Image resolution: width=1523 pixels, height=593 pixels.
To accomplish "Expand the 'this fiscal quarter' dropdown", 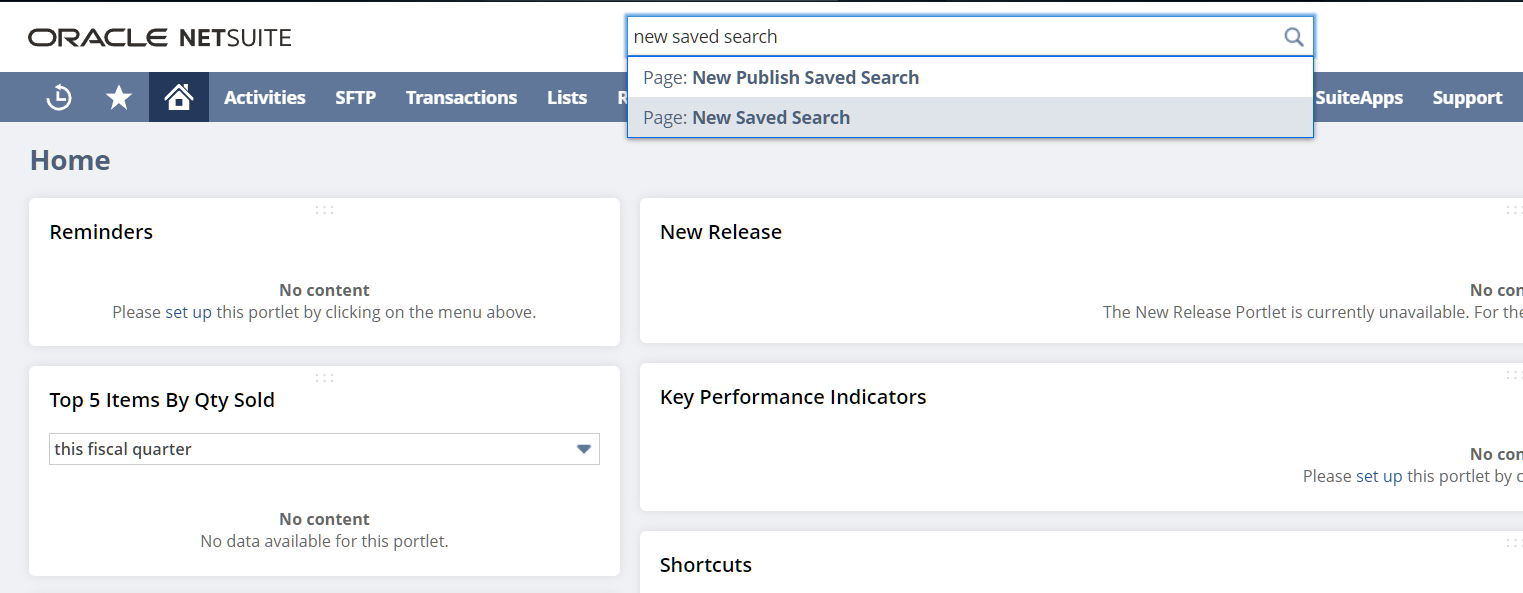I will pos(584,449).
